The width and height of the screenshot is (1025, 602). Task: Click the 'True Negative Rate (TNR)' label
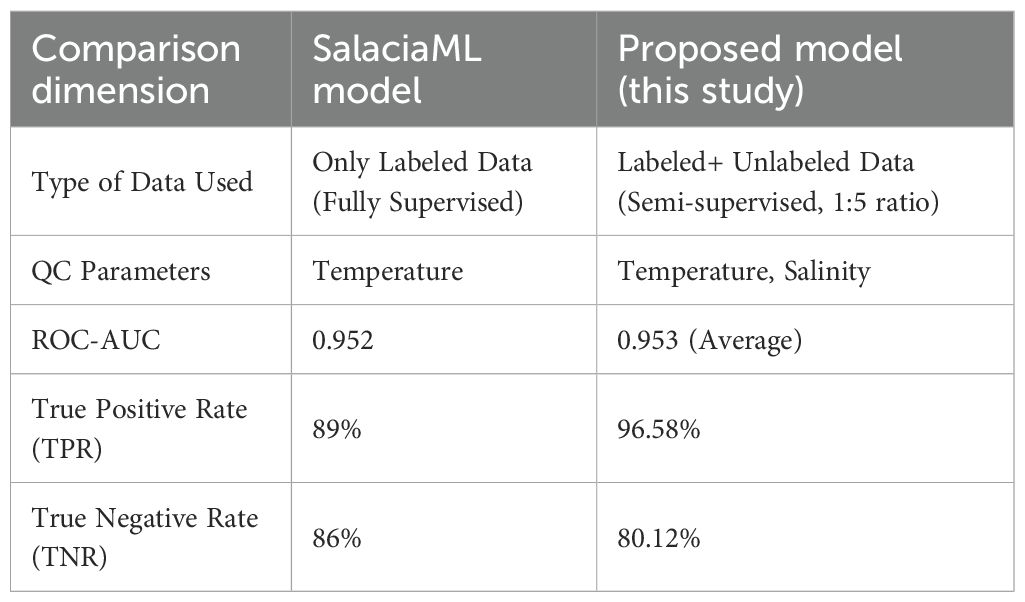tap(142, 536)
